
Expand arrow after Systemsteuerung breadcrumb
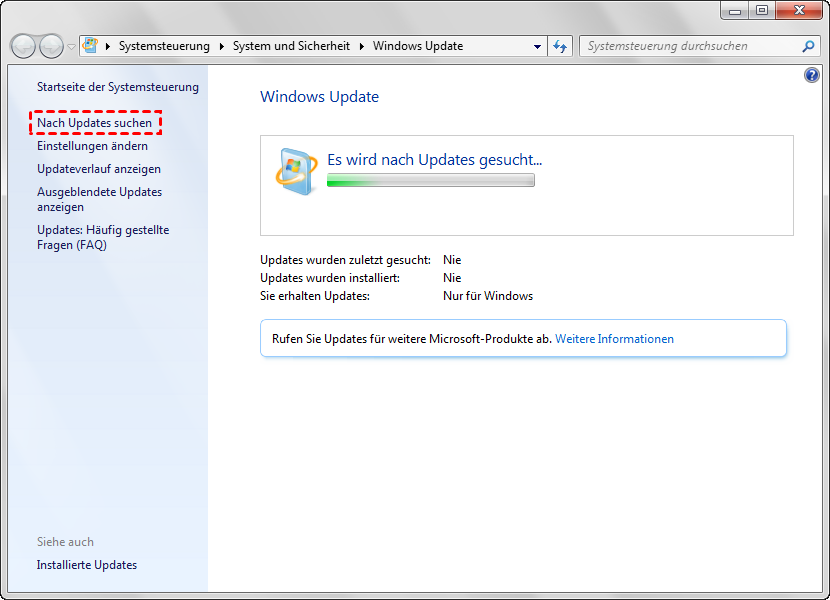point(221,46)
